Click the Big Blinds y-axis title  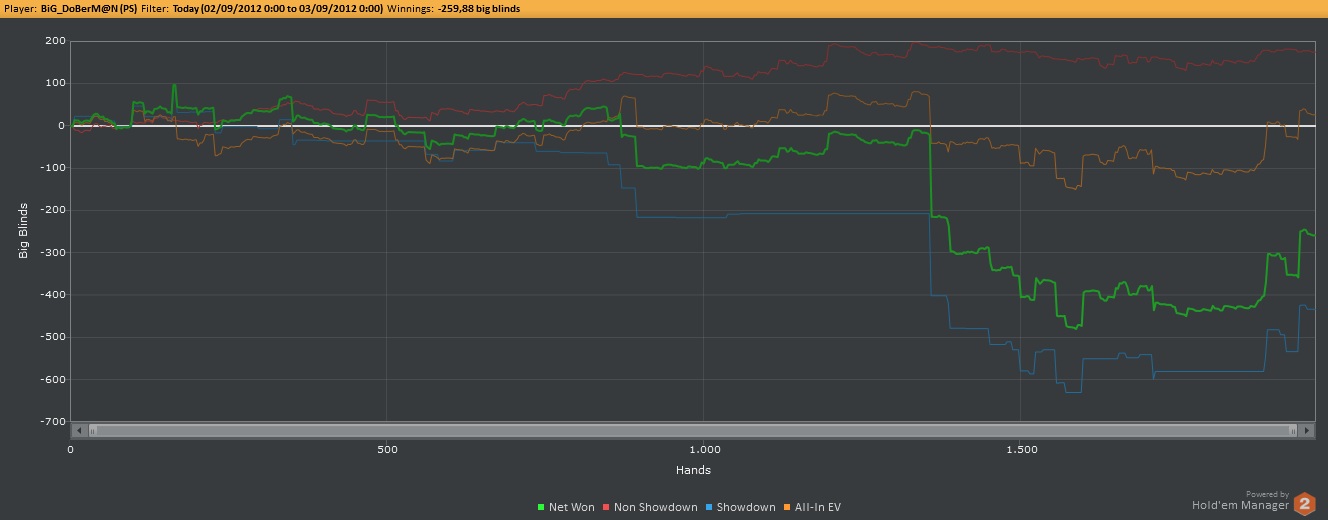point(23,230)
